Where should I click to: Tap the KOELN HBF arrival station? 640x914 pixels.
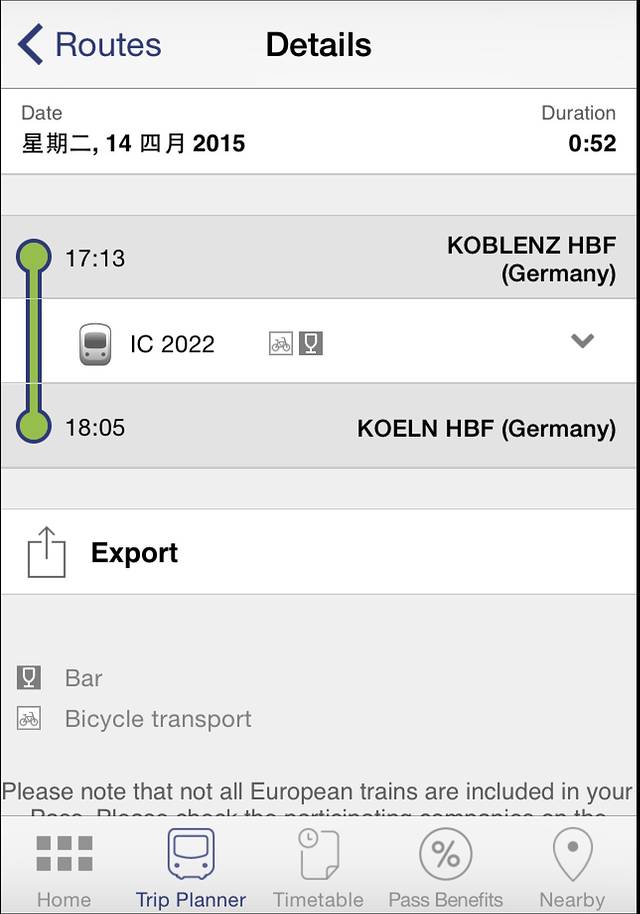coord(486,429)
